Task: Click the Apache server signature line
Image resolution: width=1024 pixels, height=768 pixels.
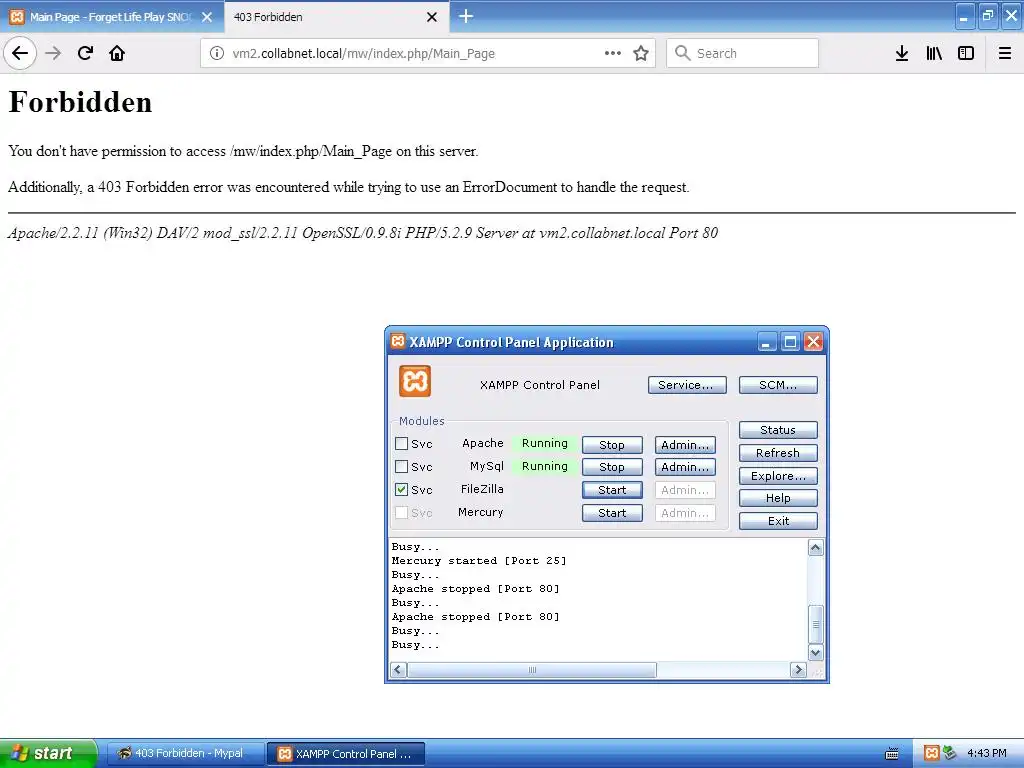Action: tap(363, 232)
